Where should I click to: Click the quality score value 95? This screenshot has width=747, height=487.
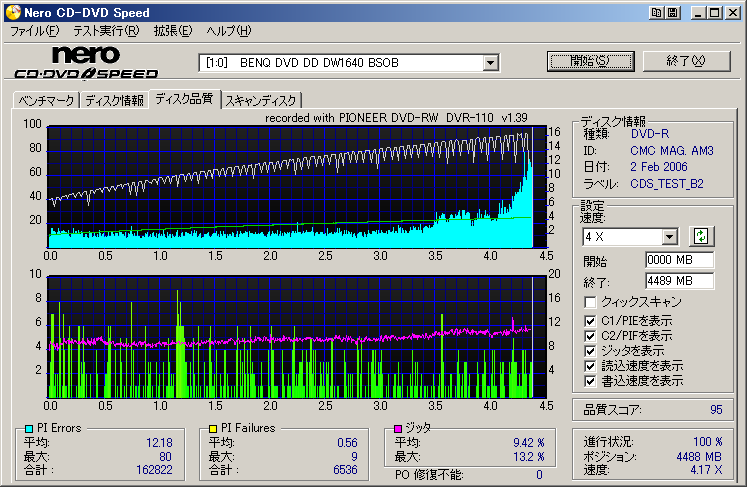(716, 410)
